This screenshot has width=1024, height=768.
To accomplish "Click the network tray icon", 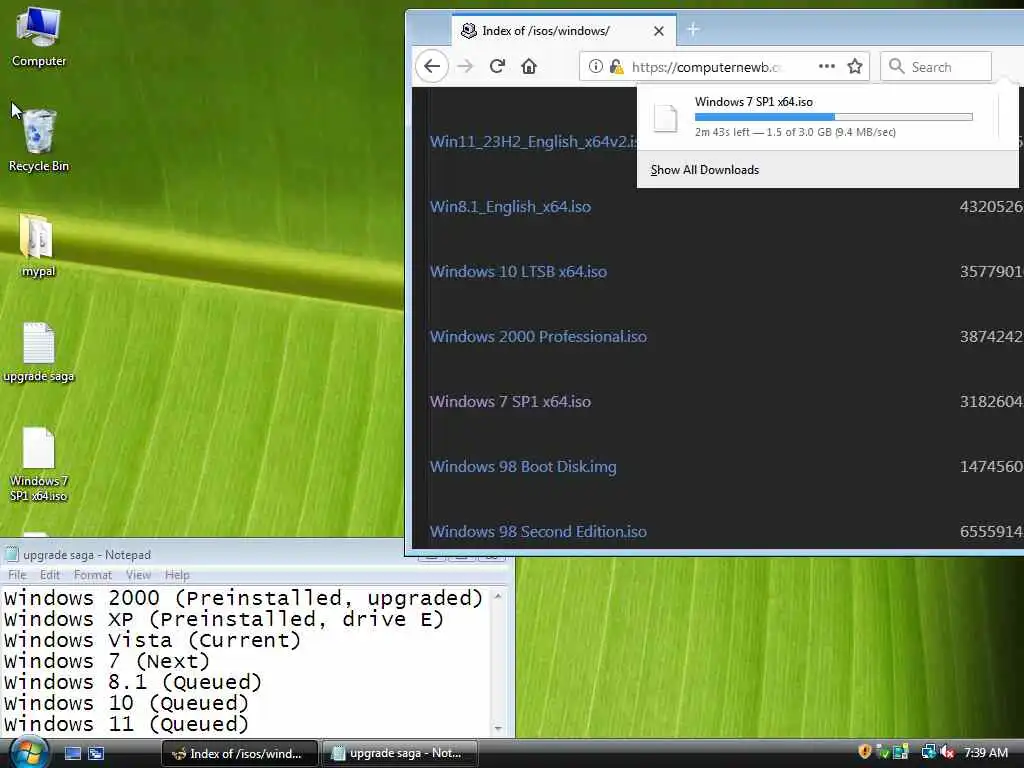I will (x=928, y=752).
